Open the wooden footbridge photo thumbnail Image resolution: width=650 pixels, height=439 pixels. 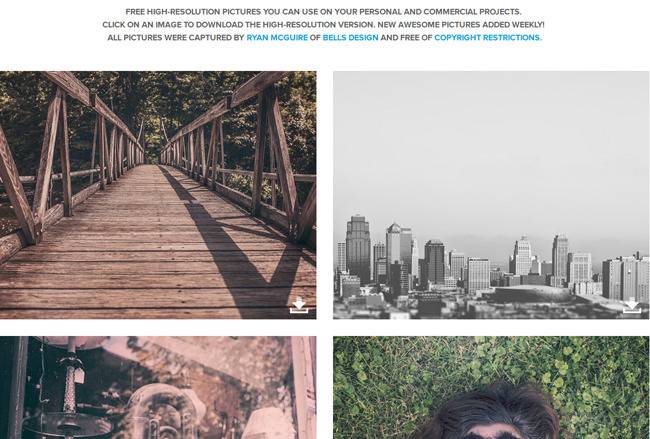click(158, 195)
